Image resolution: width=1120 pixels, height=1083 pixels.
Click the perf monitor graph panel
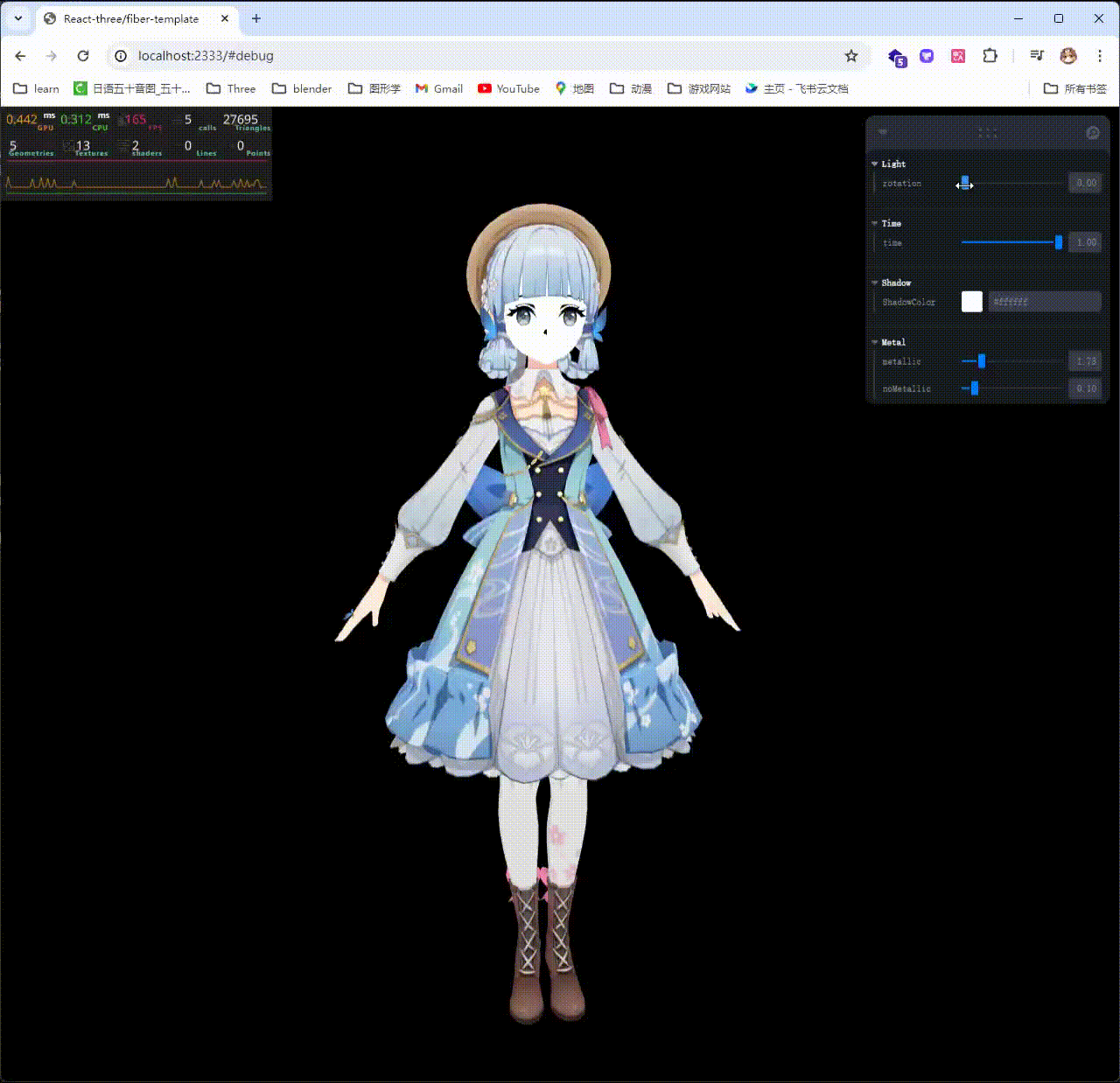pos(136,182)
